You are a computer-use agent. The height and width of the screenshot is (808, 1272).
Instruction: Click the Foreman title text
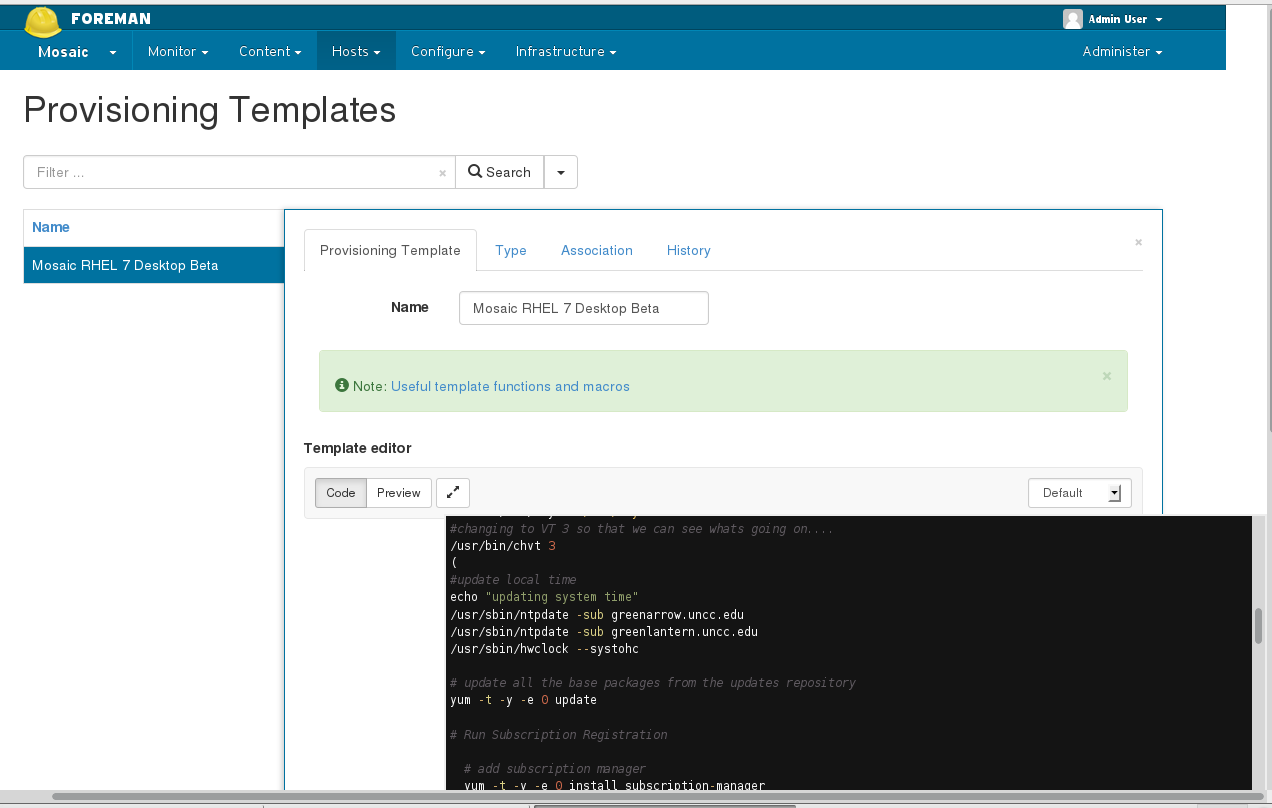click(111, 19)
